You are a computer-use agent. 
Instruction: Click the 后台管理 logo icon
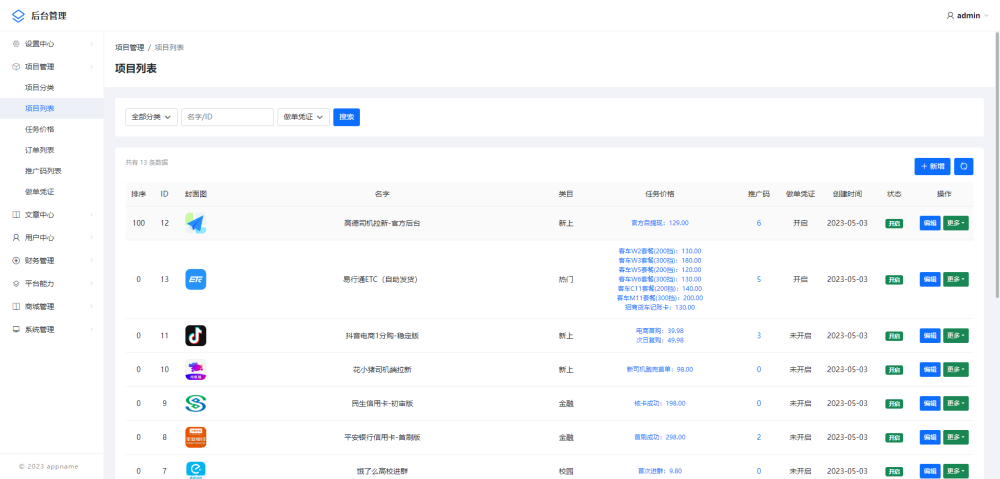coord(18,15)
